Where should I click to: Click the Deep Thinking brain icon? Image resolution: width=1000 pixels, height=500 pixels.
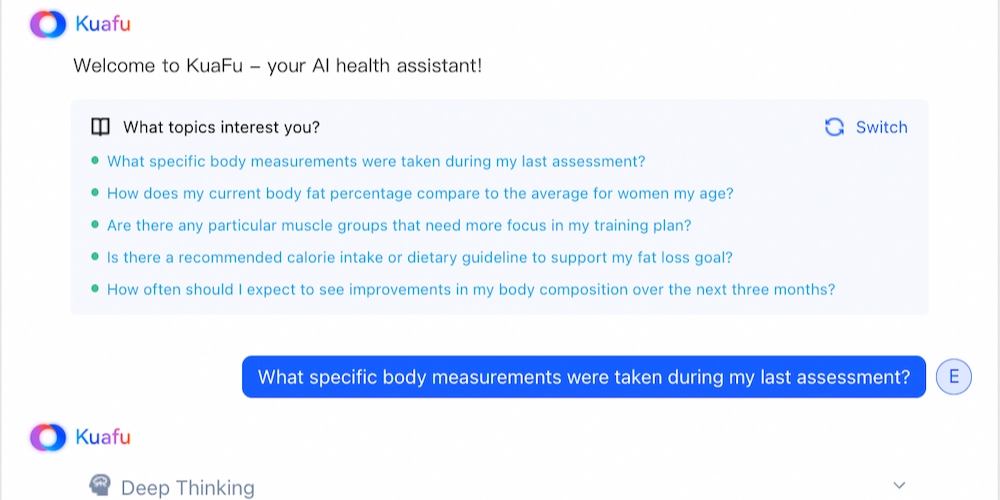pyautogui.click(x=100, y=486)
